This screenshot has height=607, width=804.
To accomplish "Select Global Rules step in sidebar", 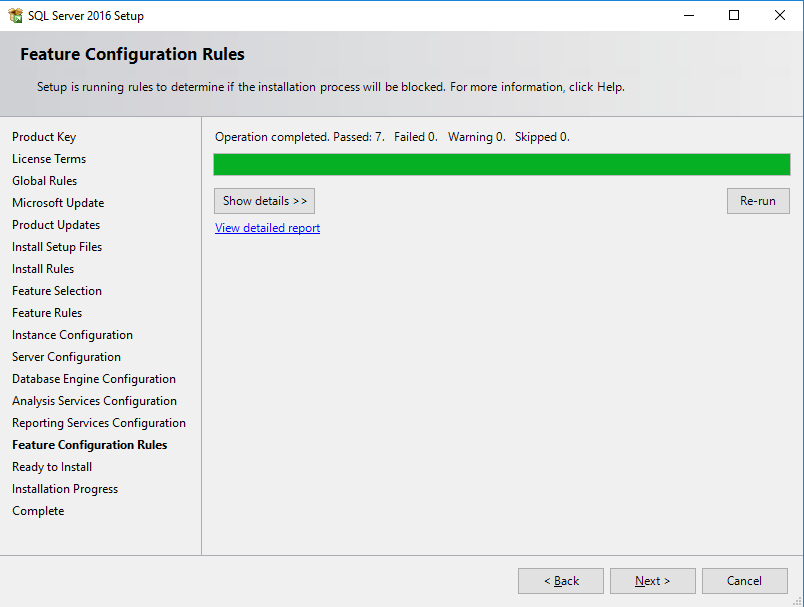I will (x=45, y=181).
